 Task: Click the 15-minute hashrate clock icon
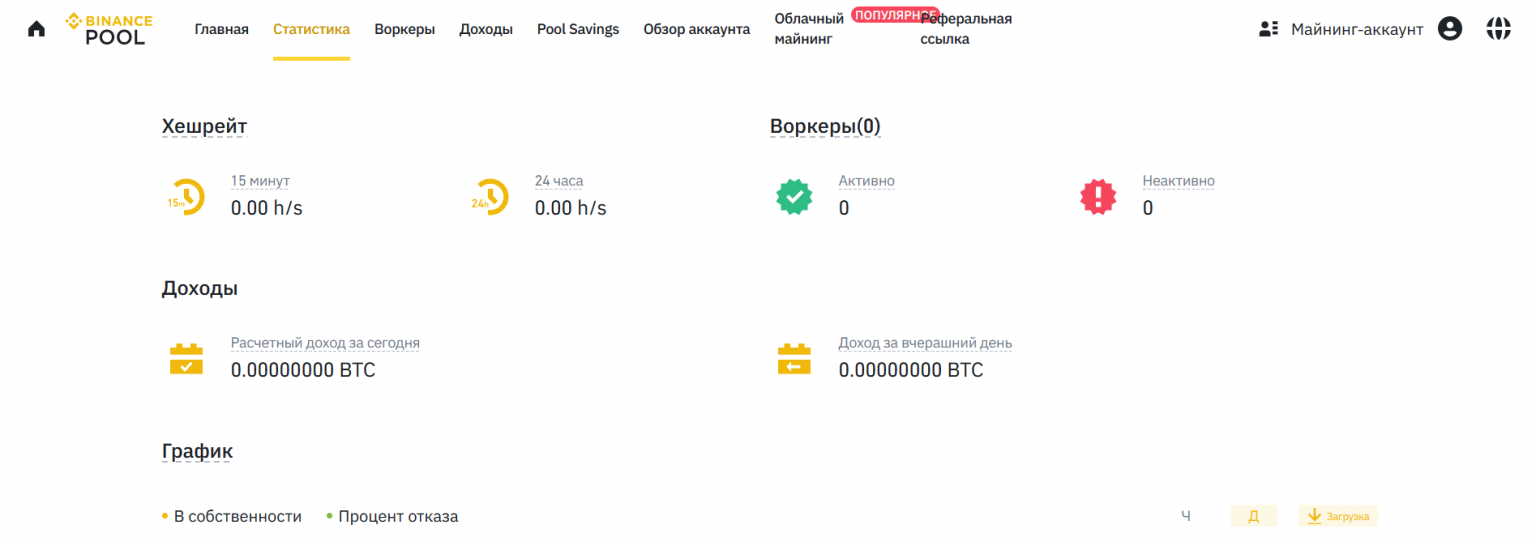(x=186, y=197)
